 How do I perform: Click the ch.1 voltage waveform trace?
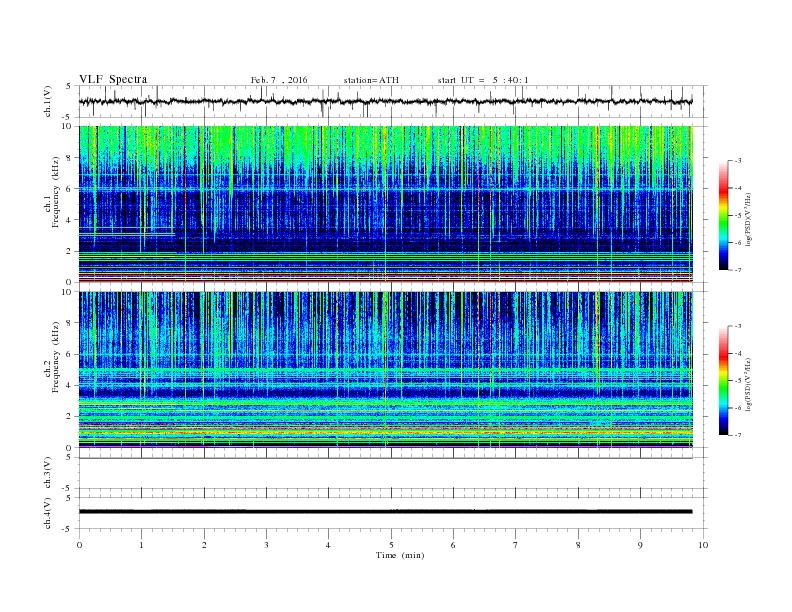(385, 101)
